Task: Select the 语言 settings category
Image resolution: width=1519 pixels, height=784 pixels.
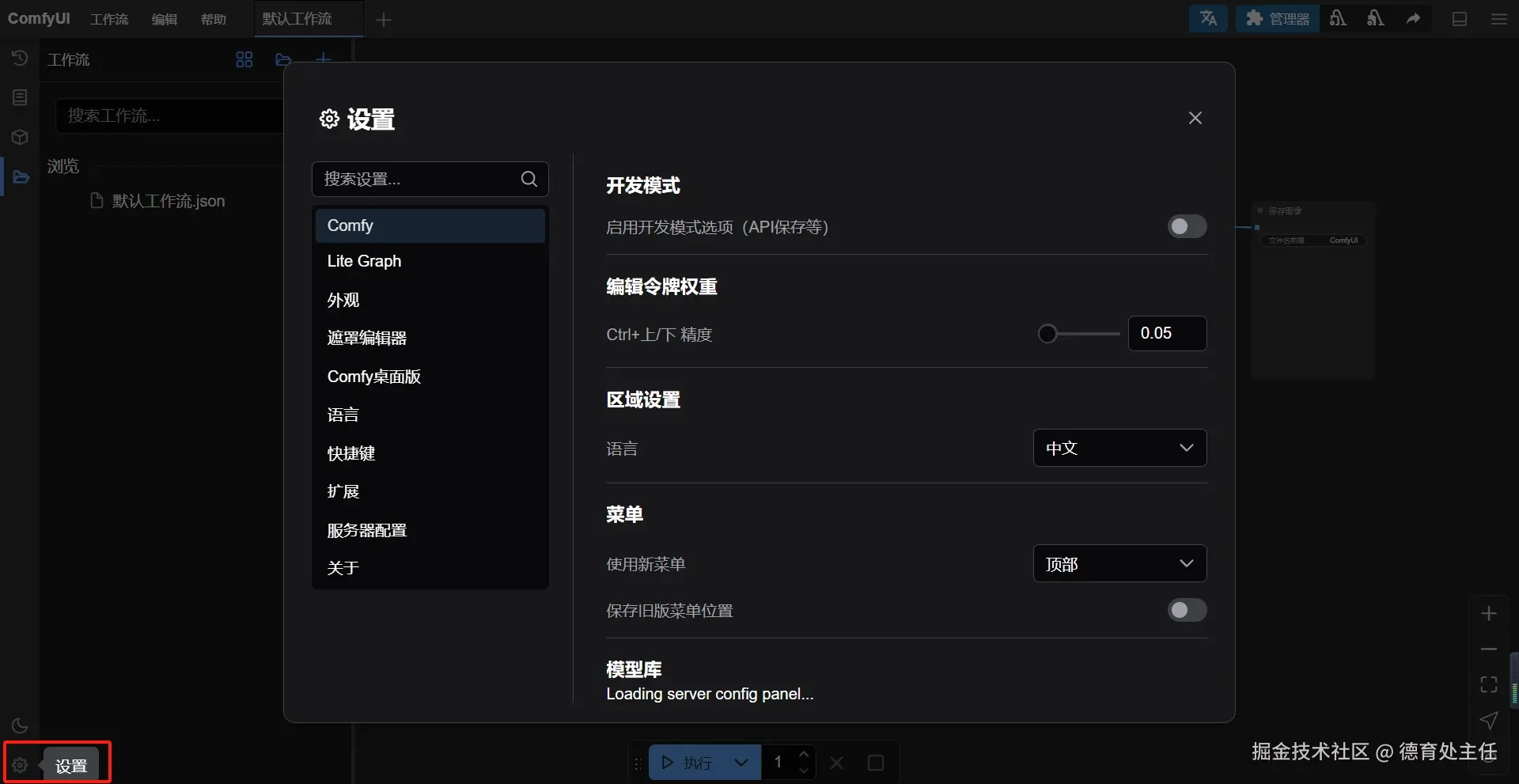Action: 430,415
